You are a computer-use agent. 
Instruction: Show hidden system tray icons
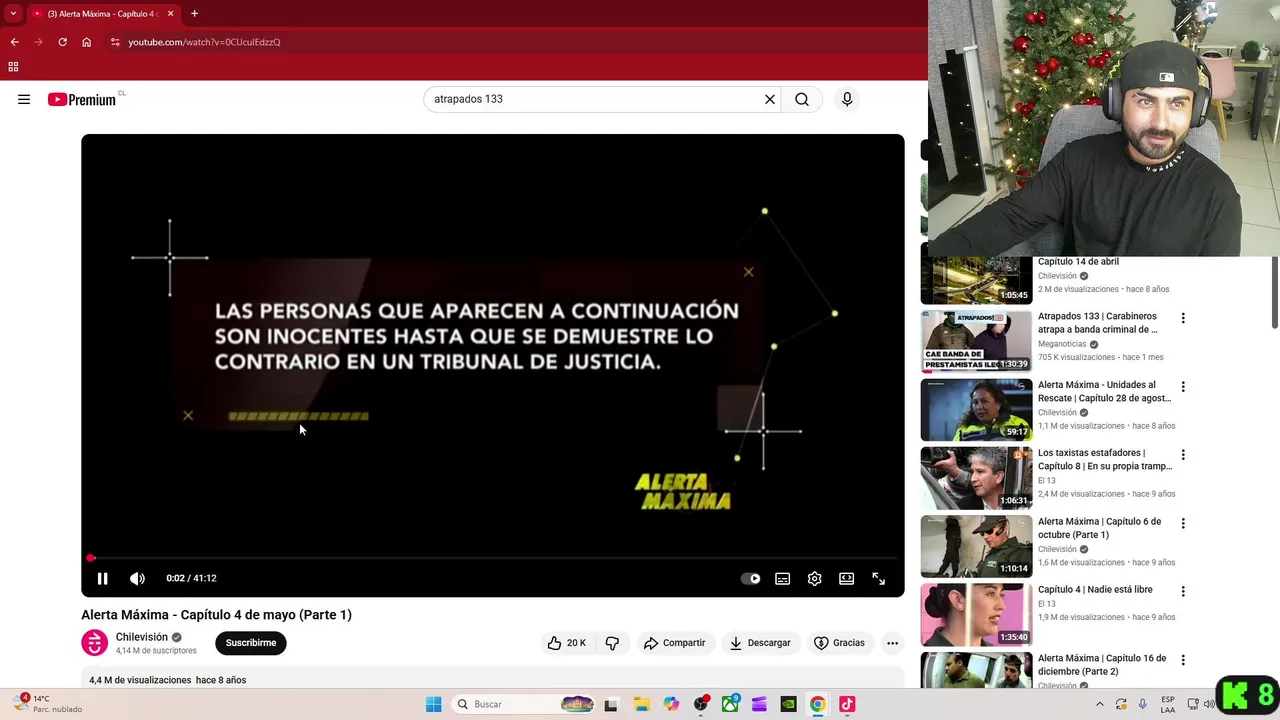point(1100,704)
